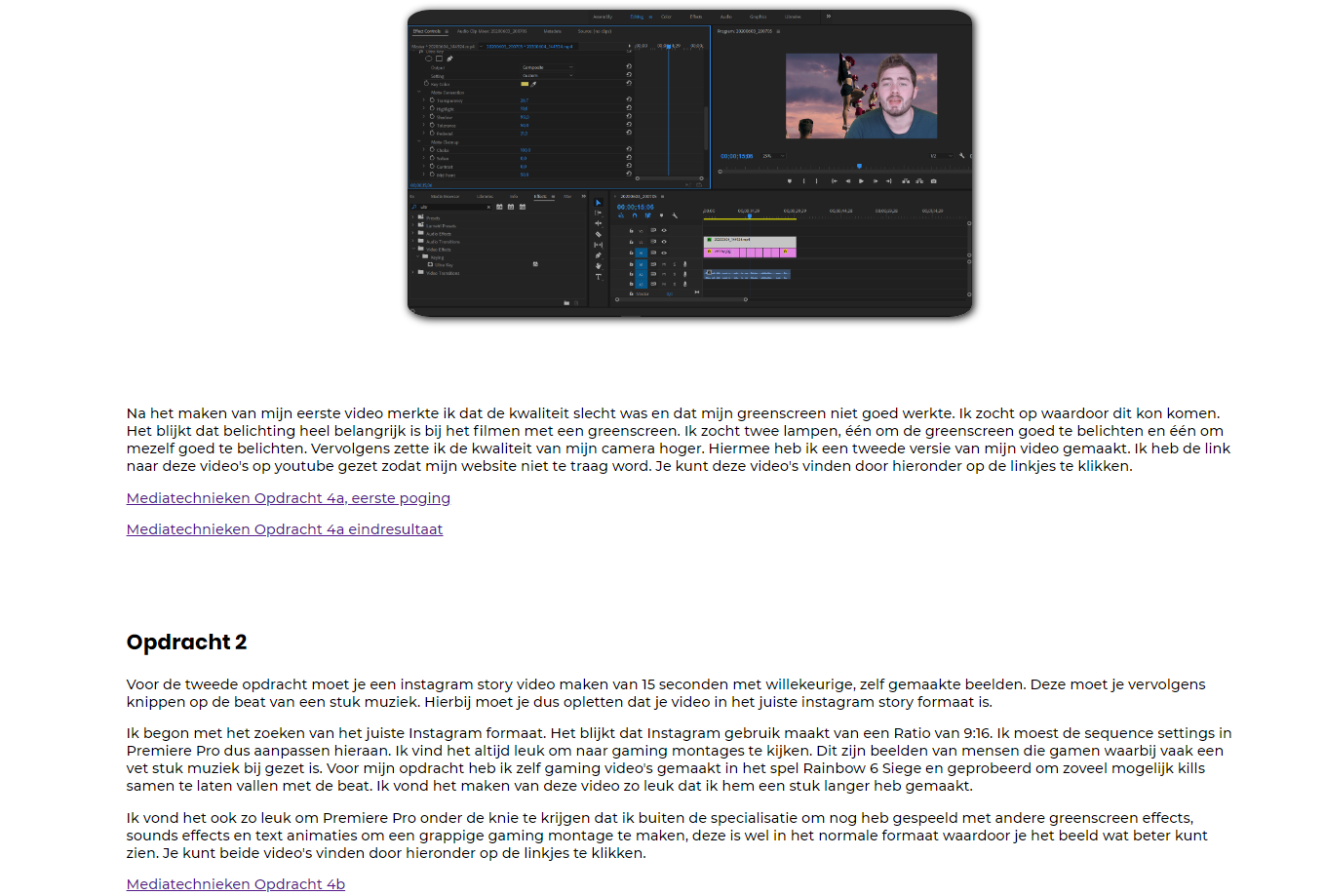Open the Audio Clip Mixer tab
This screenshot has width=1325, height=896.
pyautogui.click(x=491, y=31)
